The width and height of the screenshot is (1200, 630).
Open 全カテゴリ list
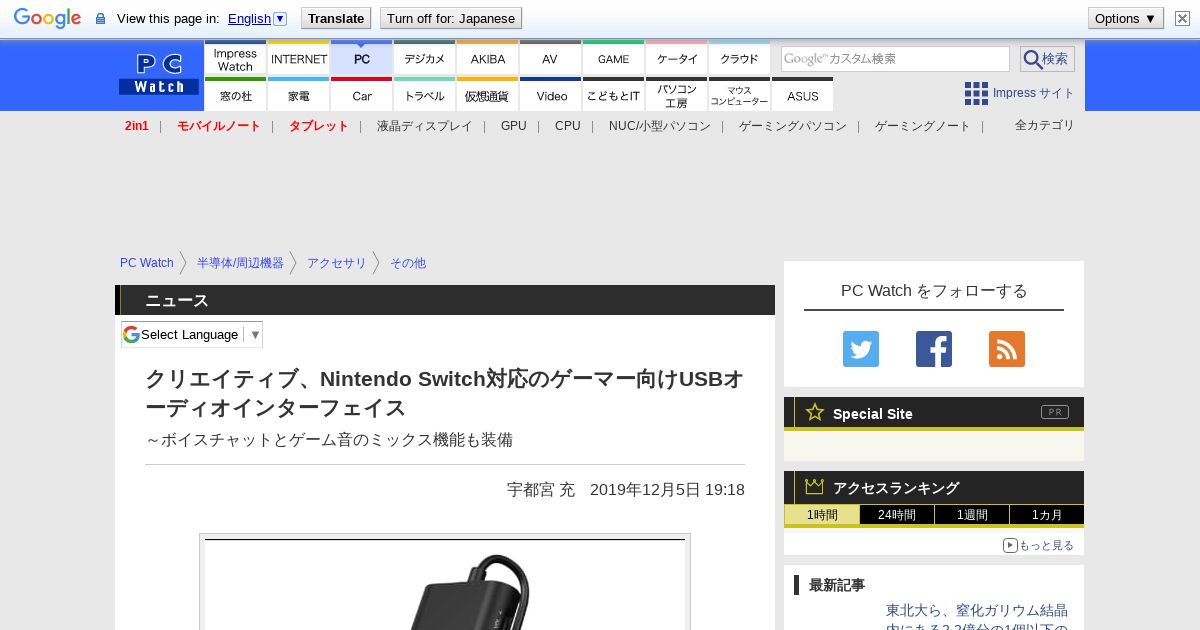1044,125
